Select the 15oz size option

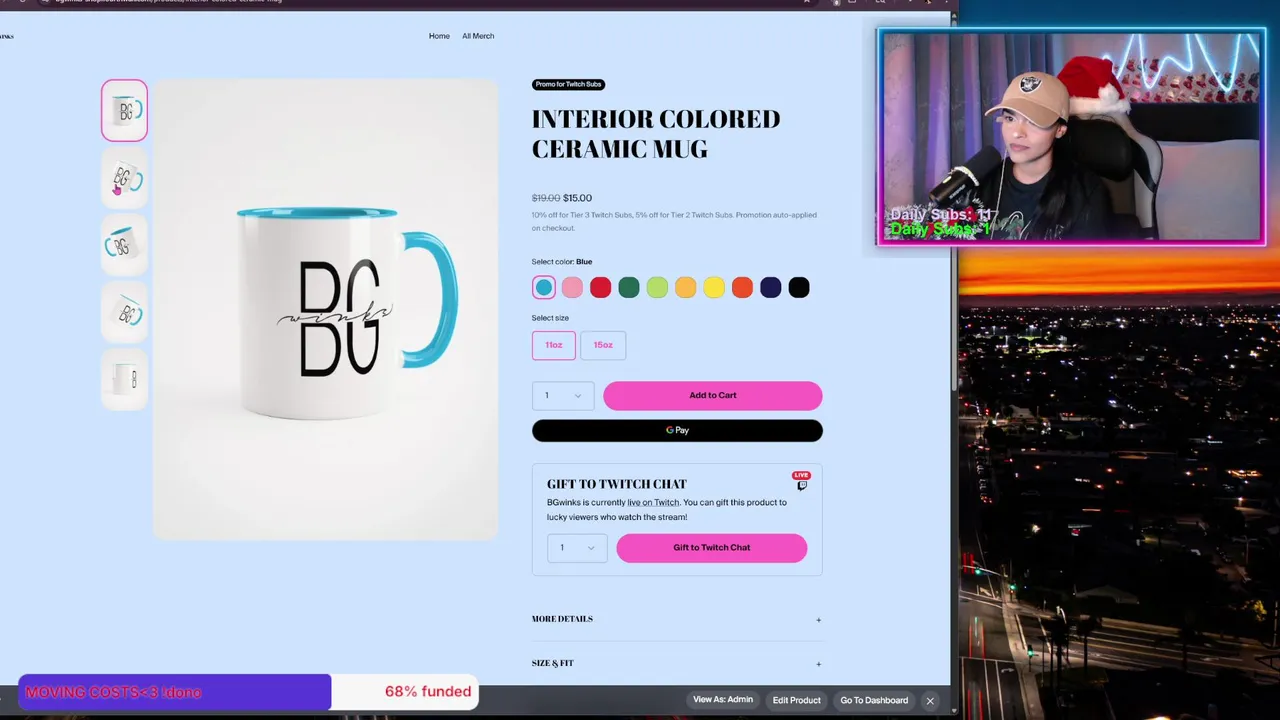[603, 345]
